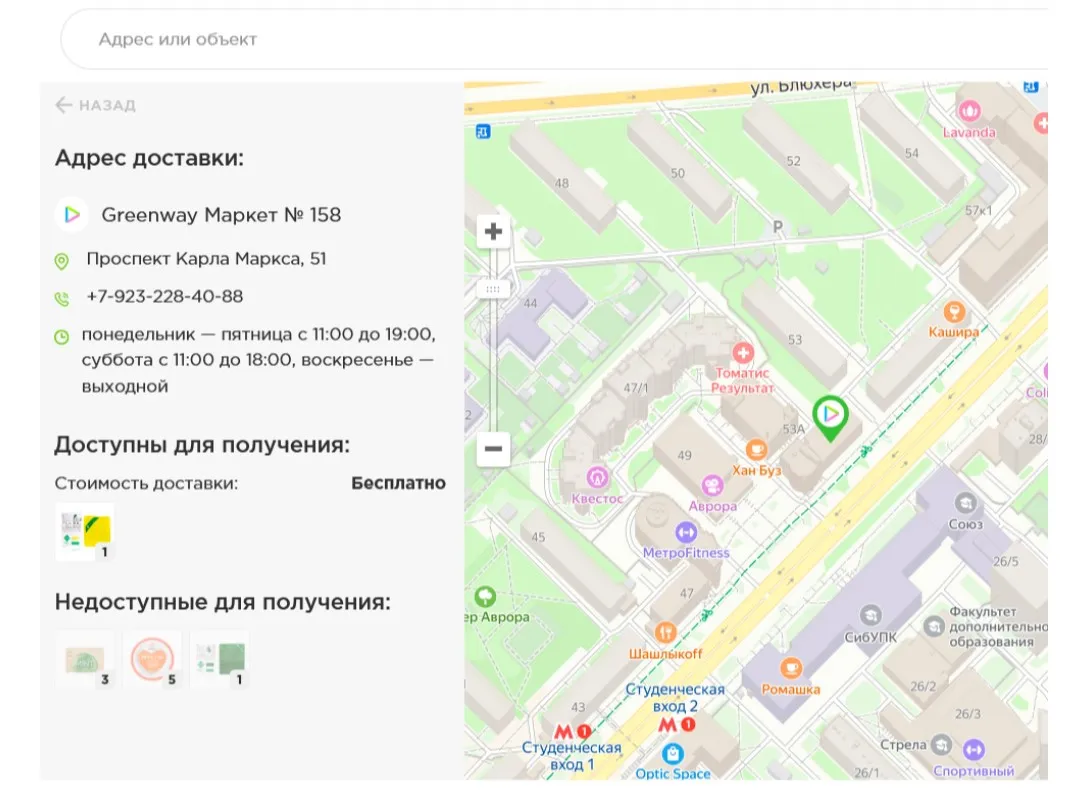1088x790 pixels.
Task: Click the address search field
Action: 554,40
